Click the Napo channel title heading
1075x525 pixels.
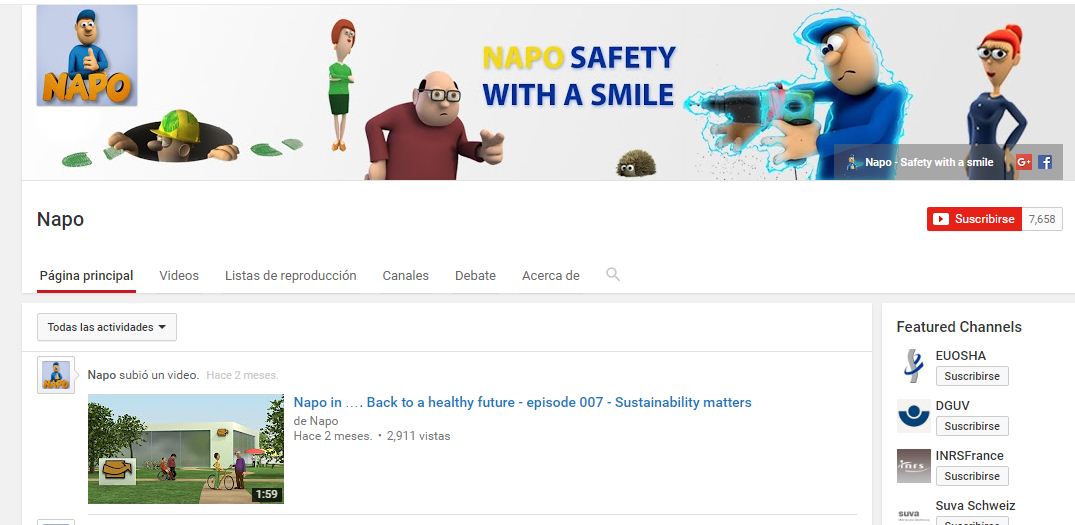(x=60, y=219)
